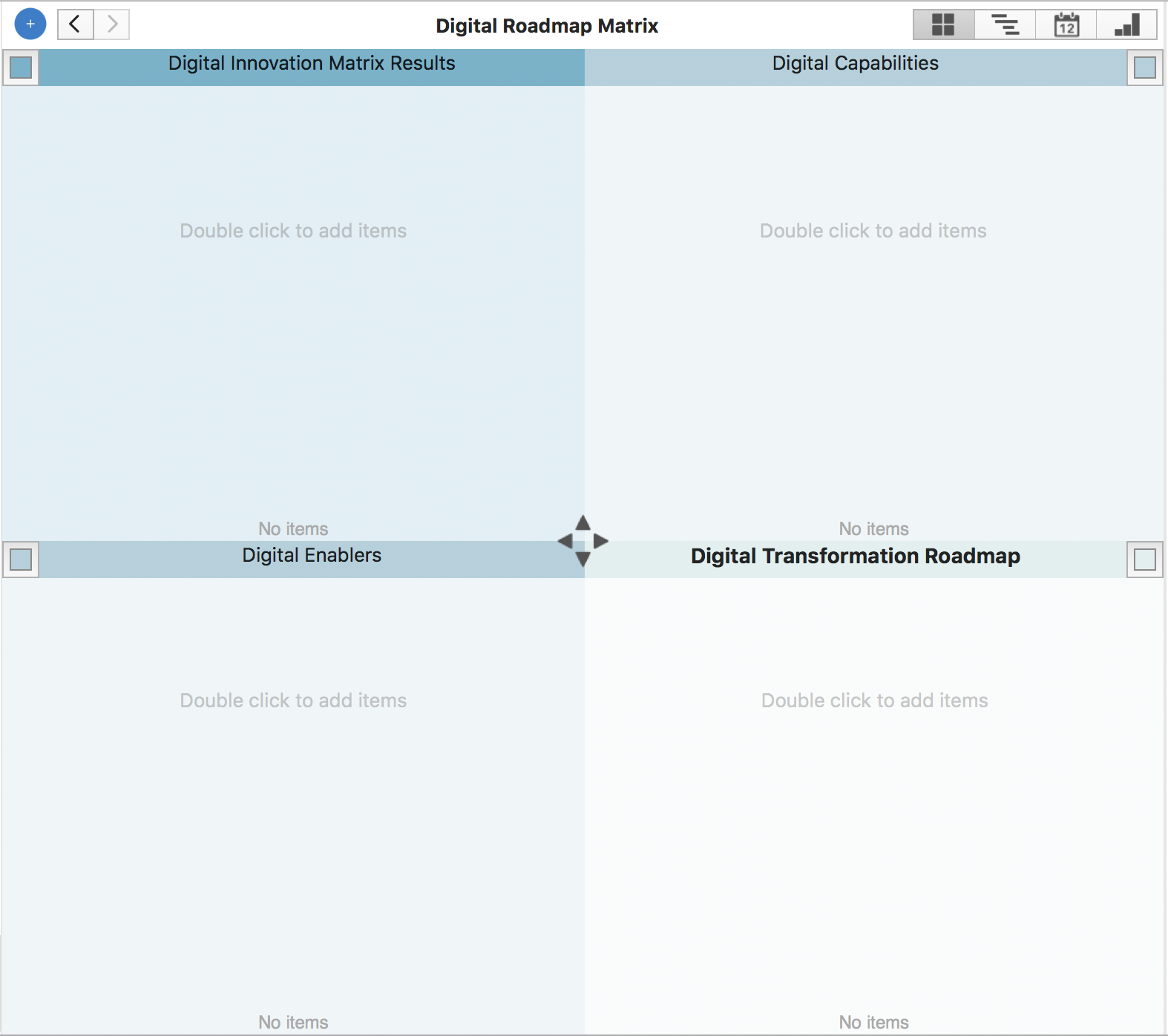Image resolution: width=1168 pixels, height=1036 pixels.
Task: Click the Digital Capabilities quadrant color box
Action: click(1145, 68)
